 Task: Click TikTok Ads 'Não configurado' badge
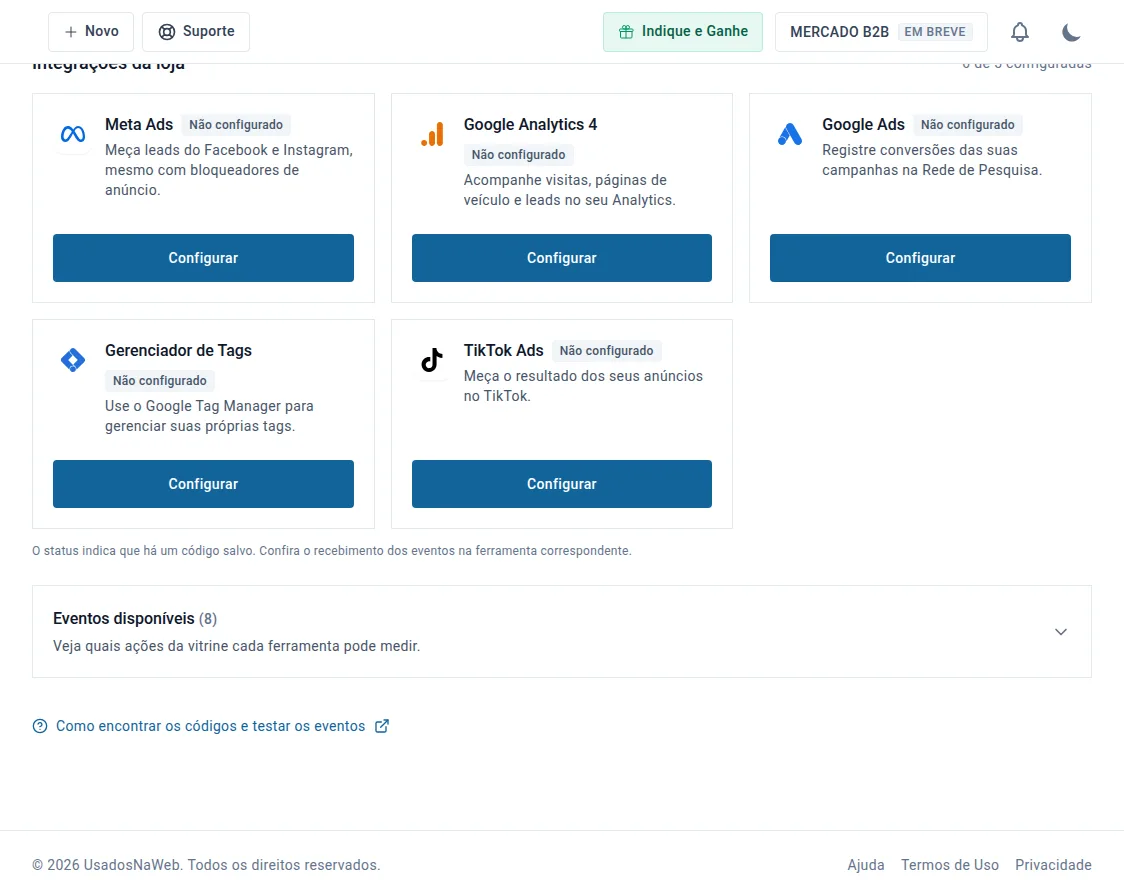(606, 350)
